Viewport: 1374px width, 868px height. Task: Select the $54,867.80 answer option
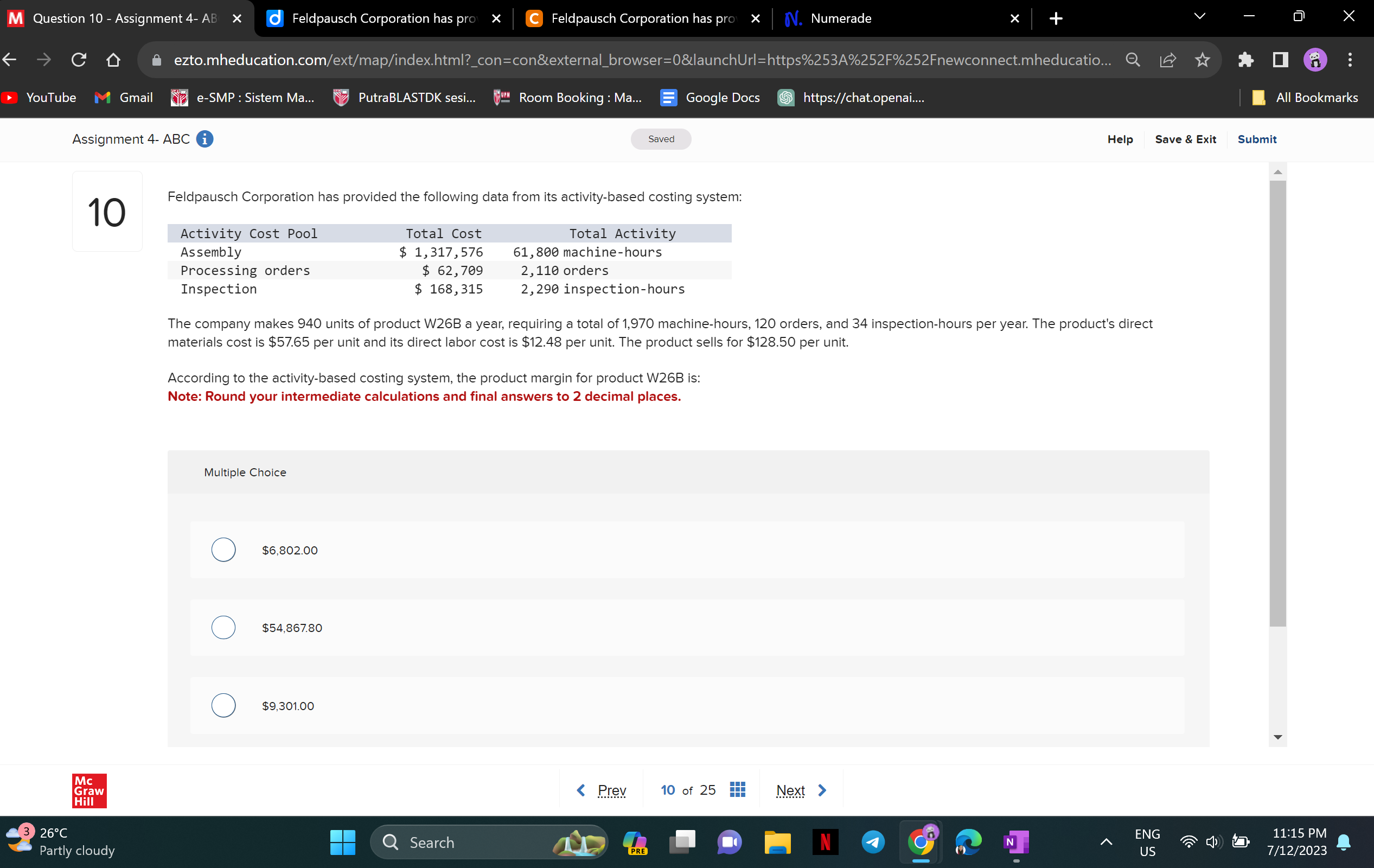click(x=222, y=627)
